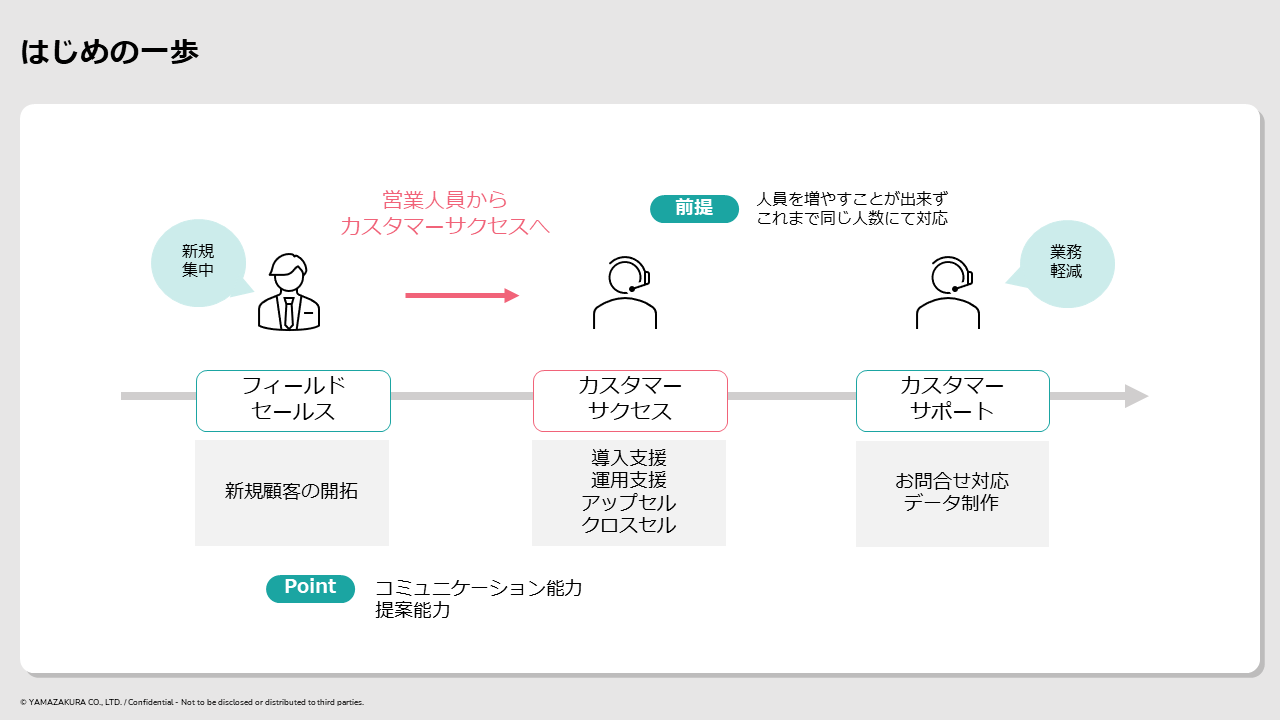Select the 新規顧客の開拓 description box
Viewport: 1280px width, 720px height.
click(x=292, y=493)
